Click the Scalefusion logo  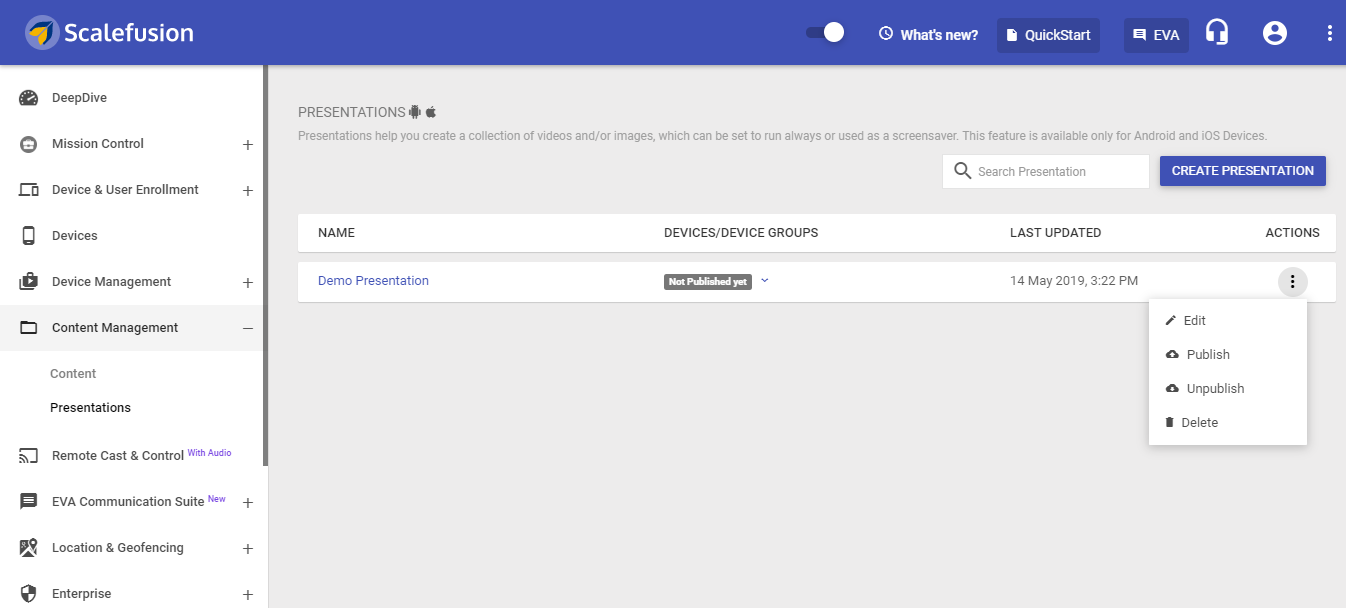(110, 33)
